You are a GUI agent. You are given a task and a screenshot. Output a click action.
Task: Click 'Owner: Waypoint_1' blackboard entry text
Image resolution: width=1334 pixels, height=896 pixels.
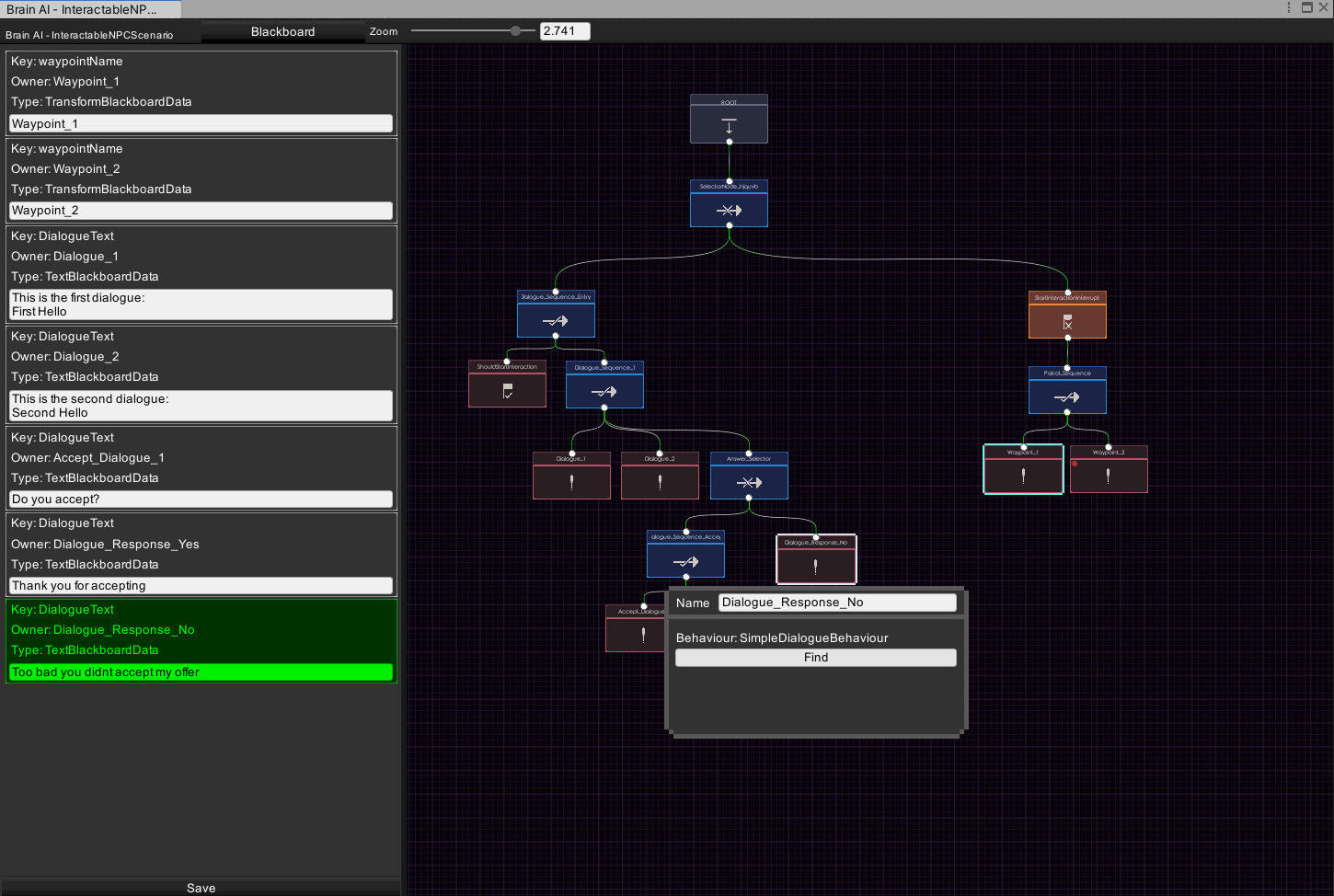[65, 82]
